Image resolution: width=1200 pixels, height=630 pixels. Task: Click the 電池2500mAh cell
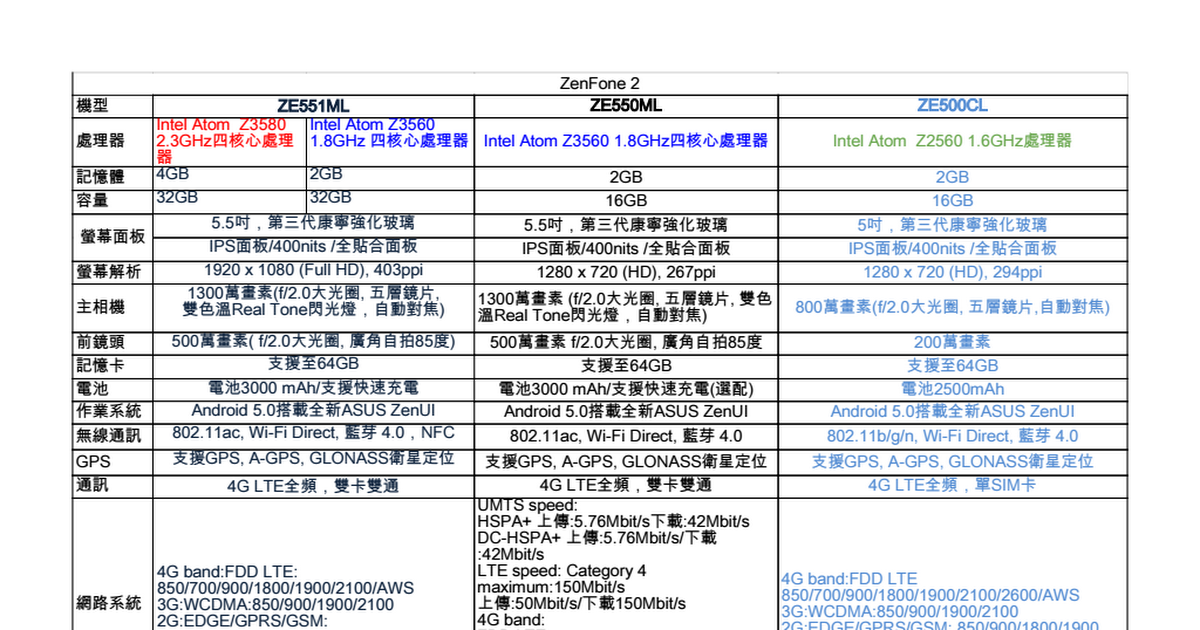tap(952, 389)
